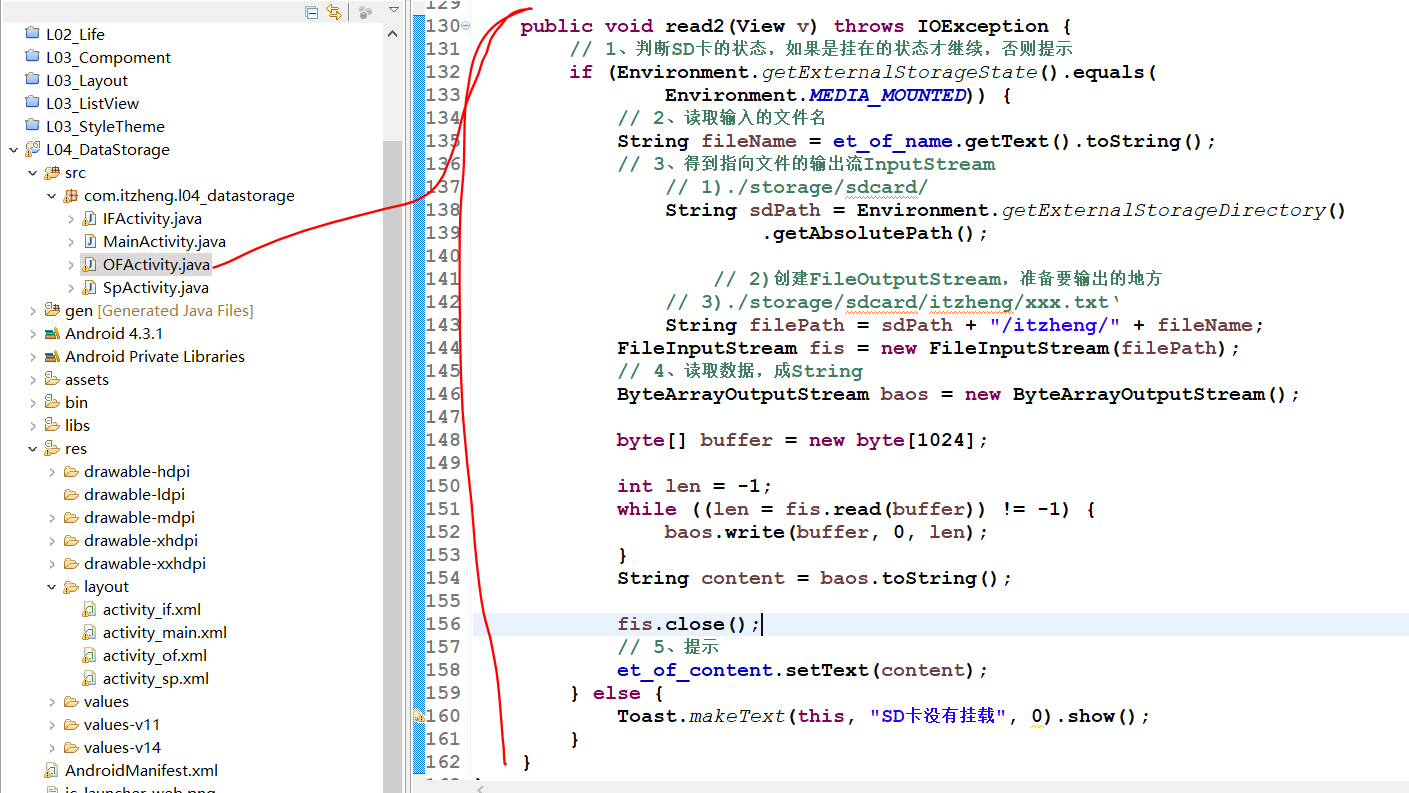
Task: Click the Android 4.3.1 library icon
Action: point(52,333)
